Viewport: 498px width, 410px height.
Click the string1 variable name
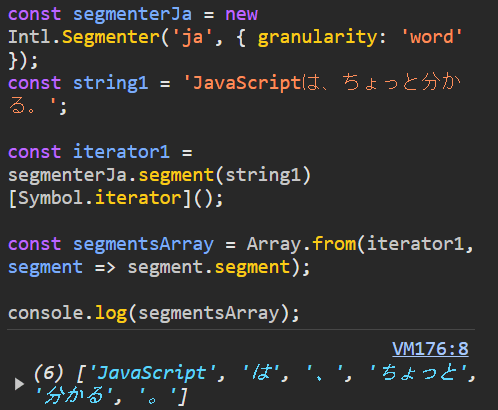110,83
